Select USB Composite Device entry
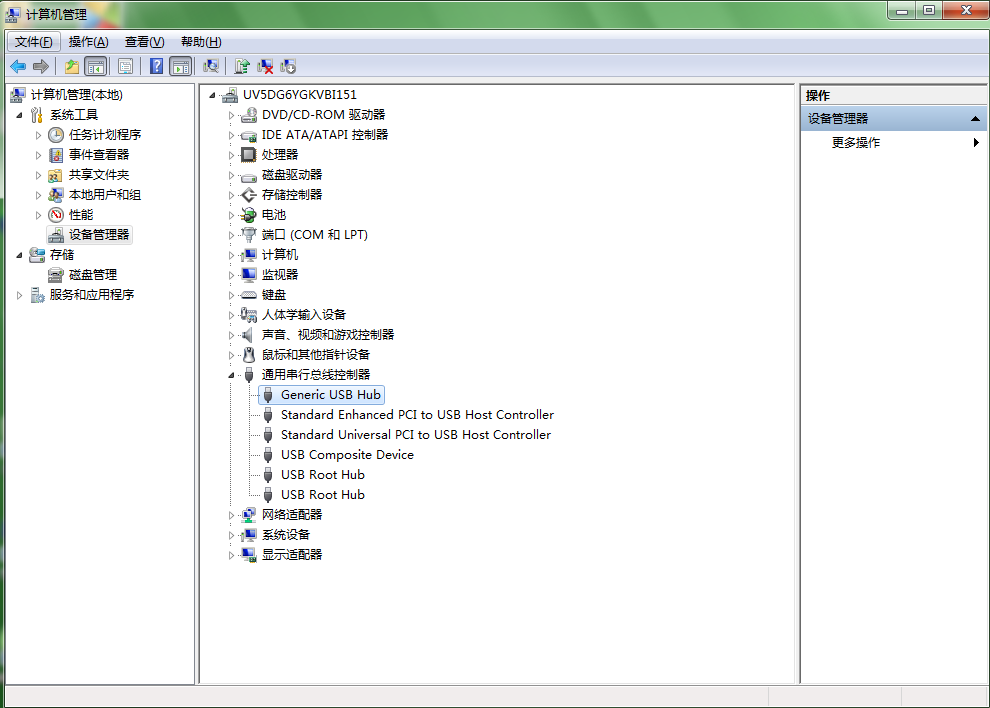Image resolution: width=990 pixels, height=708 pixels. (x=346, y=455)
